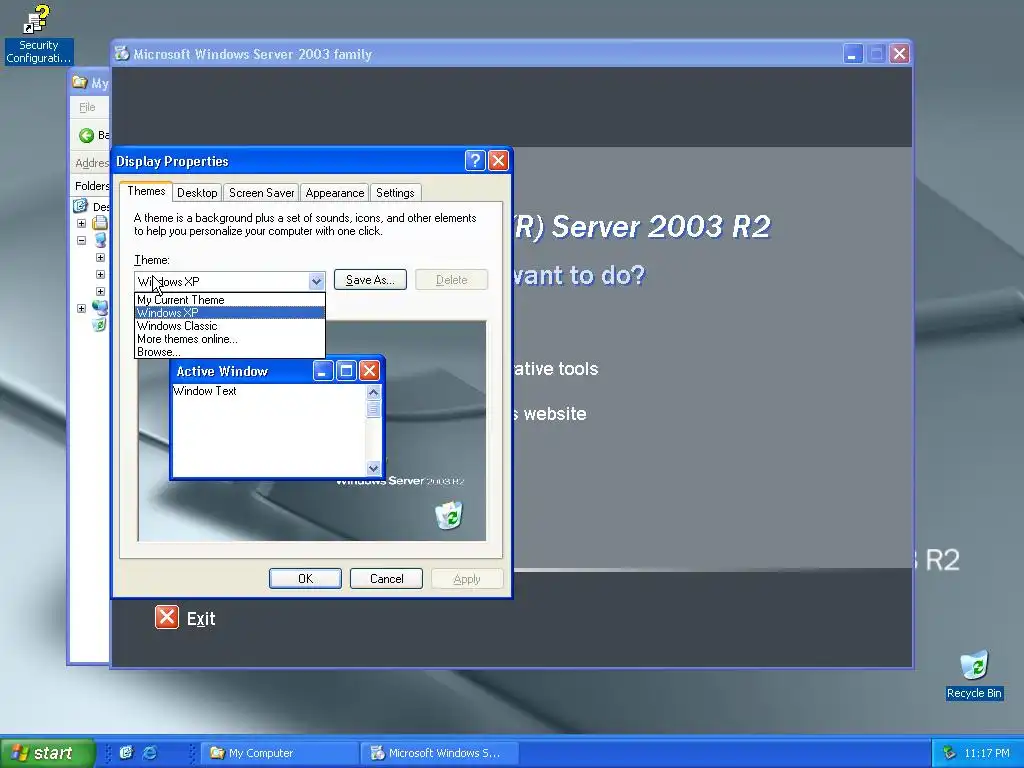Switch to Microsoft Windows S... taskbar button
Viewport: 1024px width, 768px height.
[x=440, y=753]
